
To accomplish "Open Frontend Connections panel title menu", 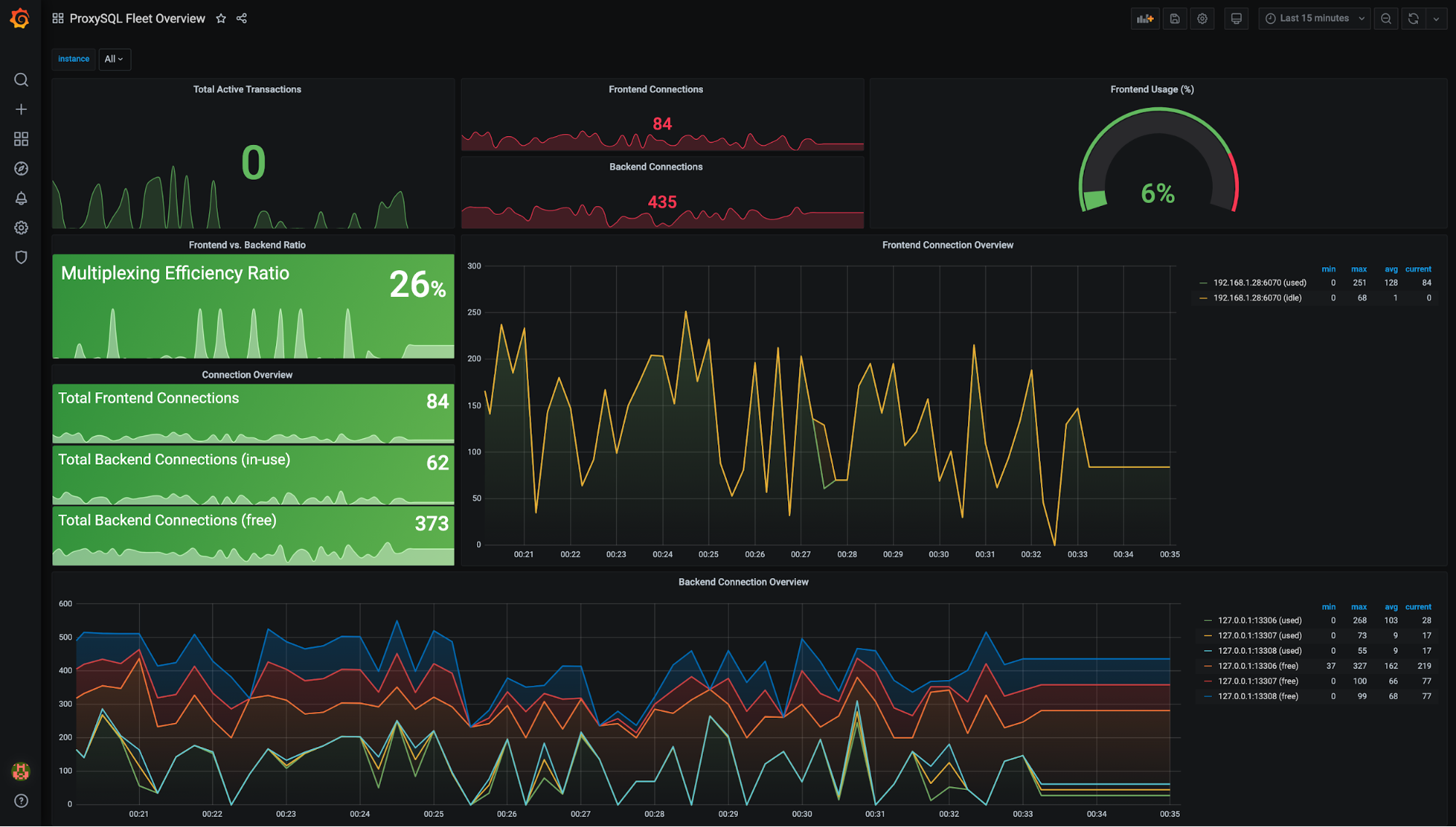I will [656, 90].
